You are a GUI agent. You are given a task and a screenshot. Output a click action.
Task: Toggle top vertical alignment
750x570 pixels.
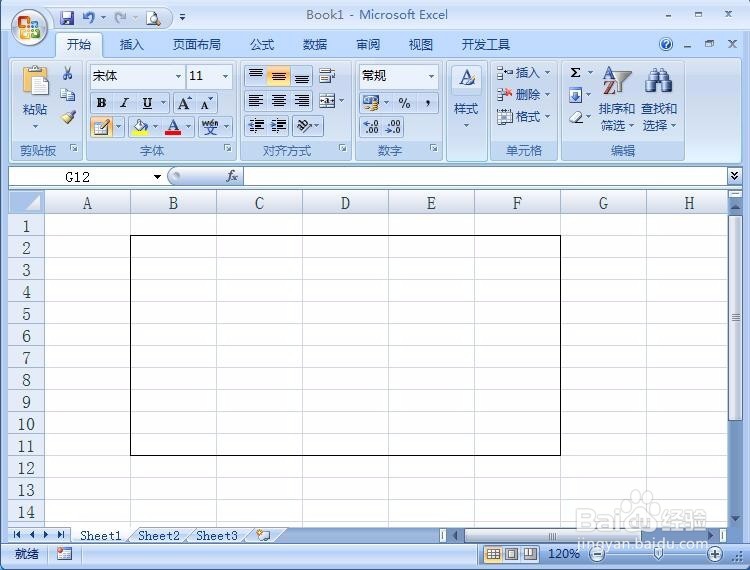pyautogui.click(x=256, y=76)
